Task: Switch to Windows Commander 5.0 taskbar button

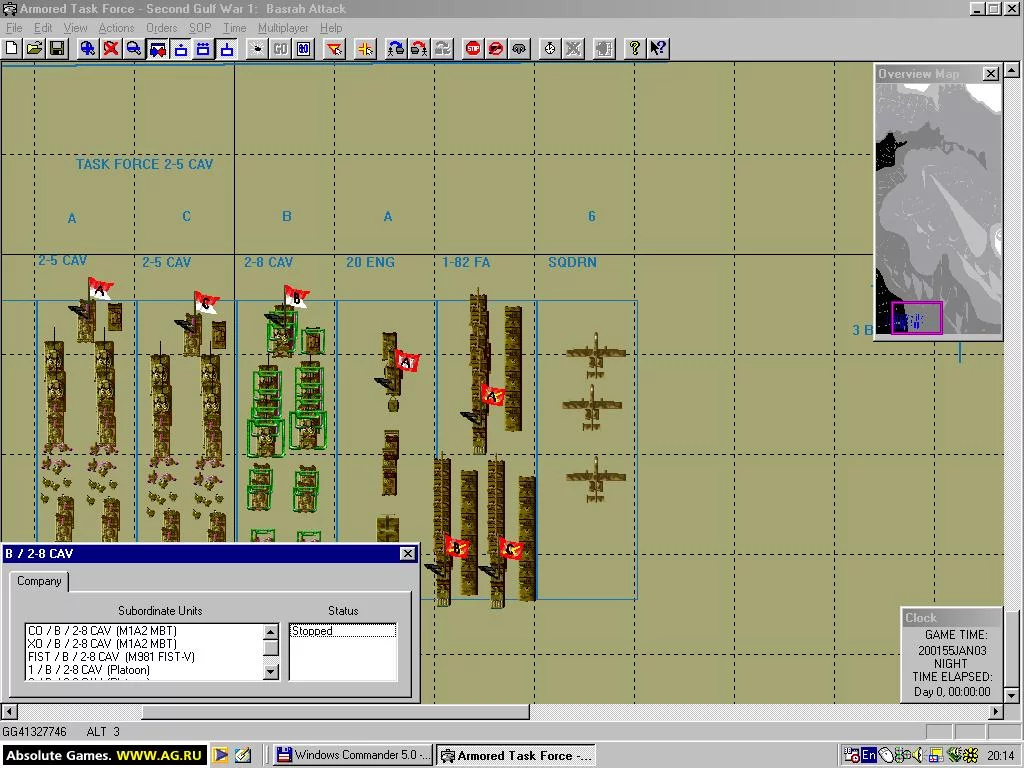Action: (x=353, y=755)
